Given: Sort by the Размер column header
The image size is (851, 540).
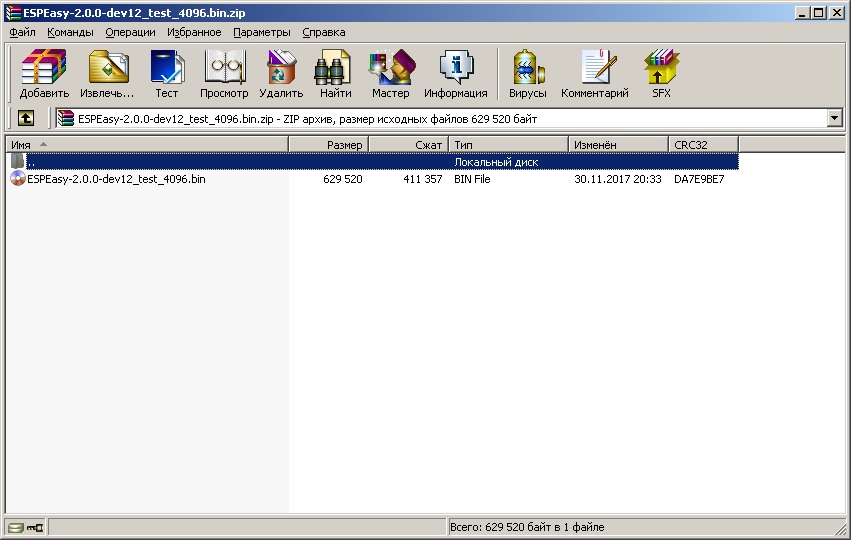Looking at the screenshot, I should (x=328, y=145).
